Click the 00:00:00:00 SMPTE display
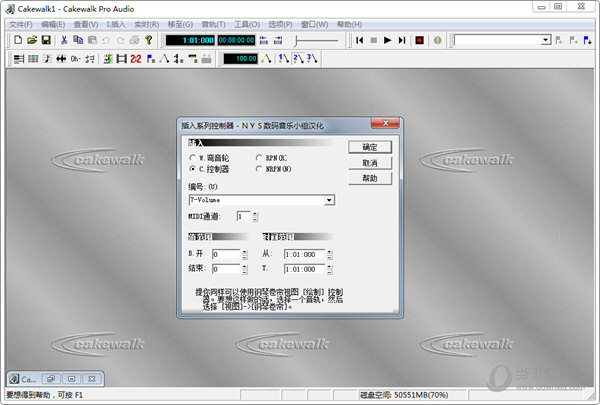This screenshot has width=600, height=405. pyautogui.click(x=236, y=40)
